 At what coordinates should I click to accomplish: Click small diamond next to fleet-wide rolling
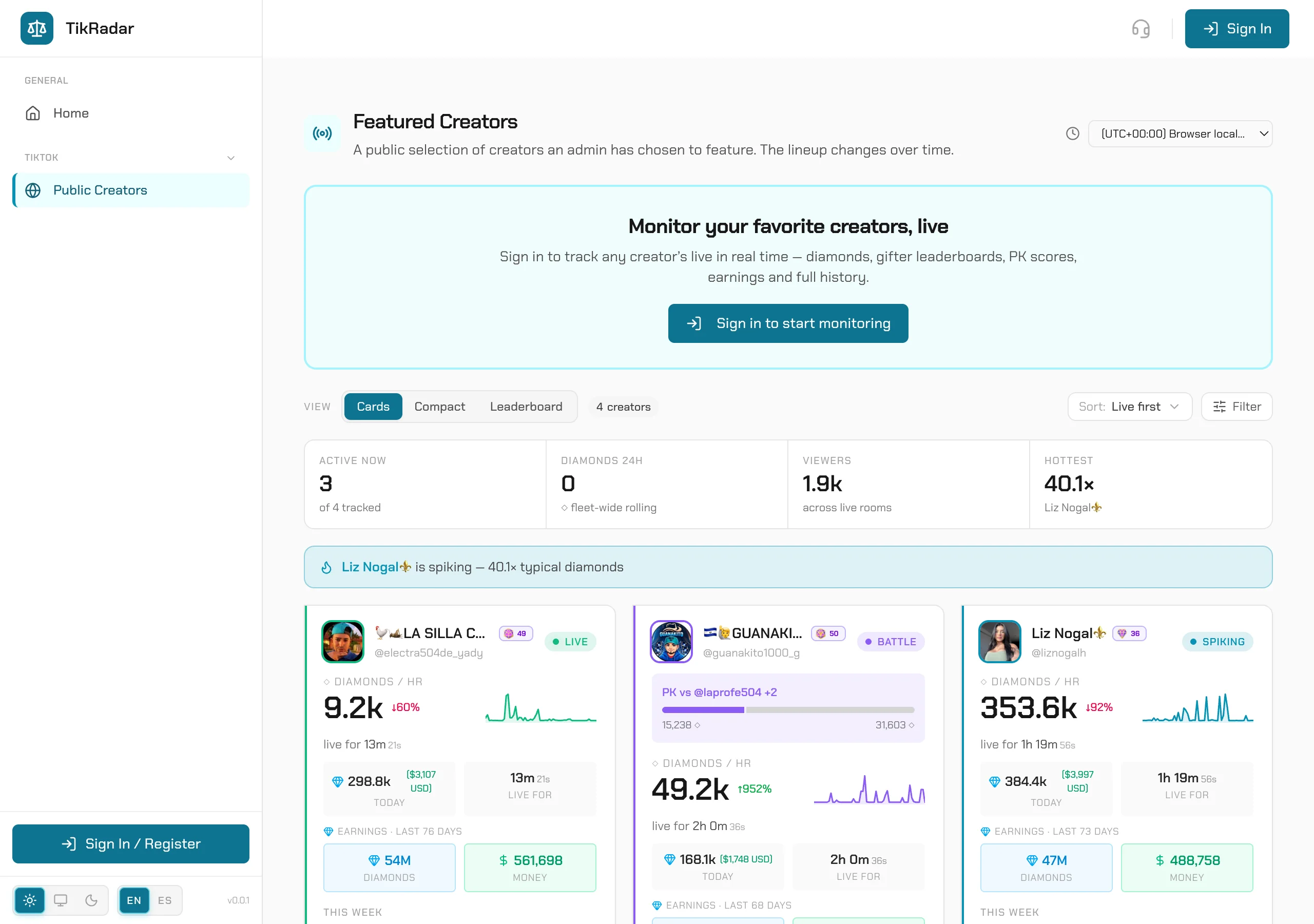tap(564, 508)
